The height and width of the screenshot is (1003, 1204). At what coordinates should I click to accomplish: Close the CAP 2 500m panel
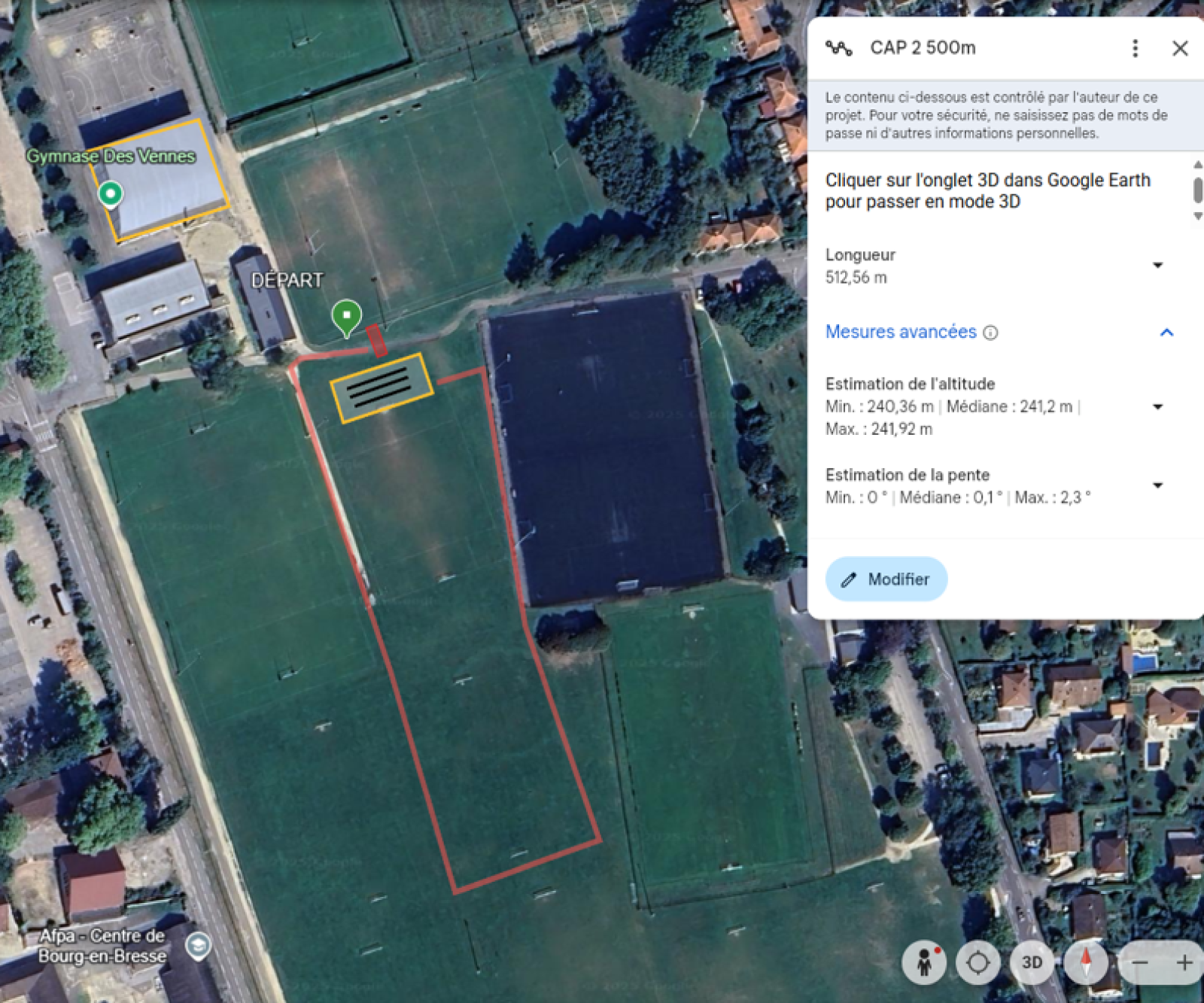1180,48
